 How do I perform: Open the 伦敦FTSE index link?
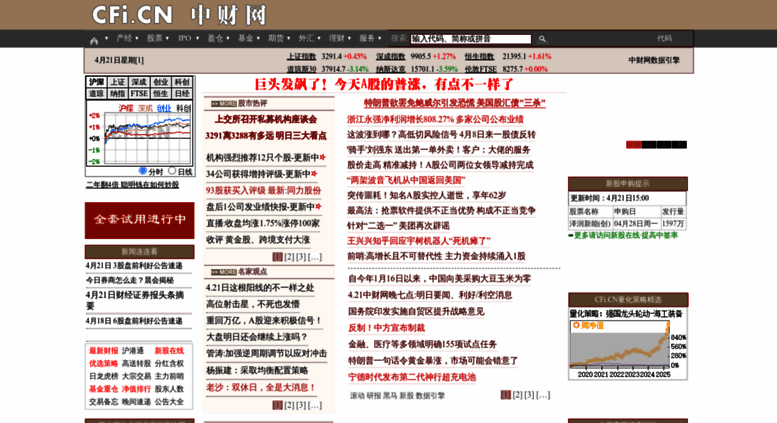pyautogui.click(x=480, y=69)
